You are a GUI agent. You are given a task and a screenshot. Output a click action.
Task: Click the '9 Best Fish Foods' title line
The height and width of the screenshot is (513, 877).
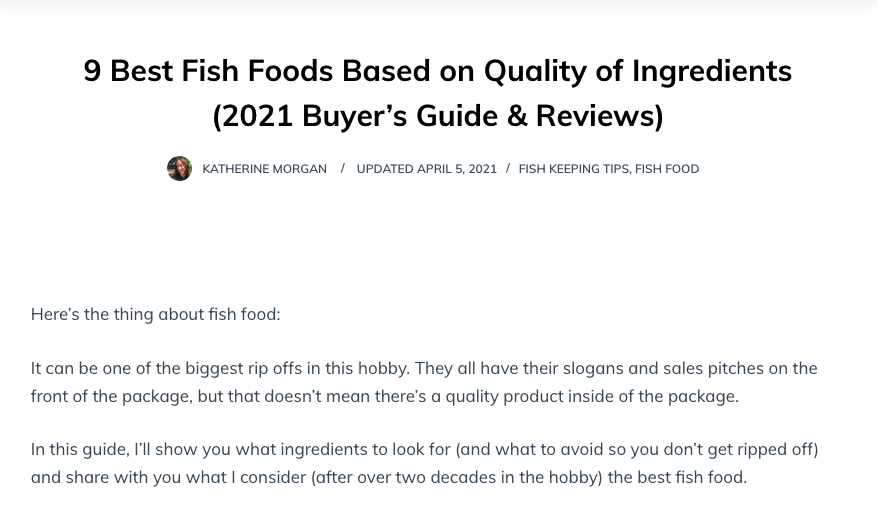(x=438, y=71)
